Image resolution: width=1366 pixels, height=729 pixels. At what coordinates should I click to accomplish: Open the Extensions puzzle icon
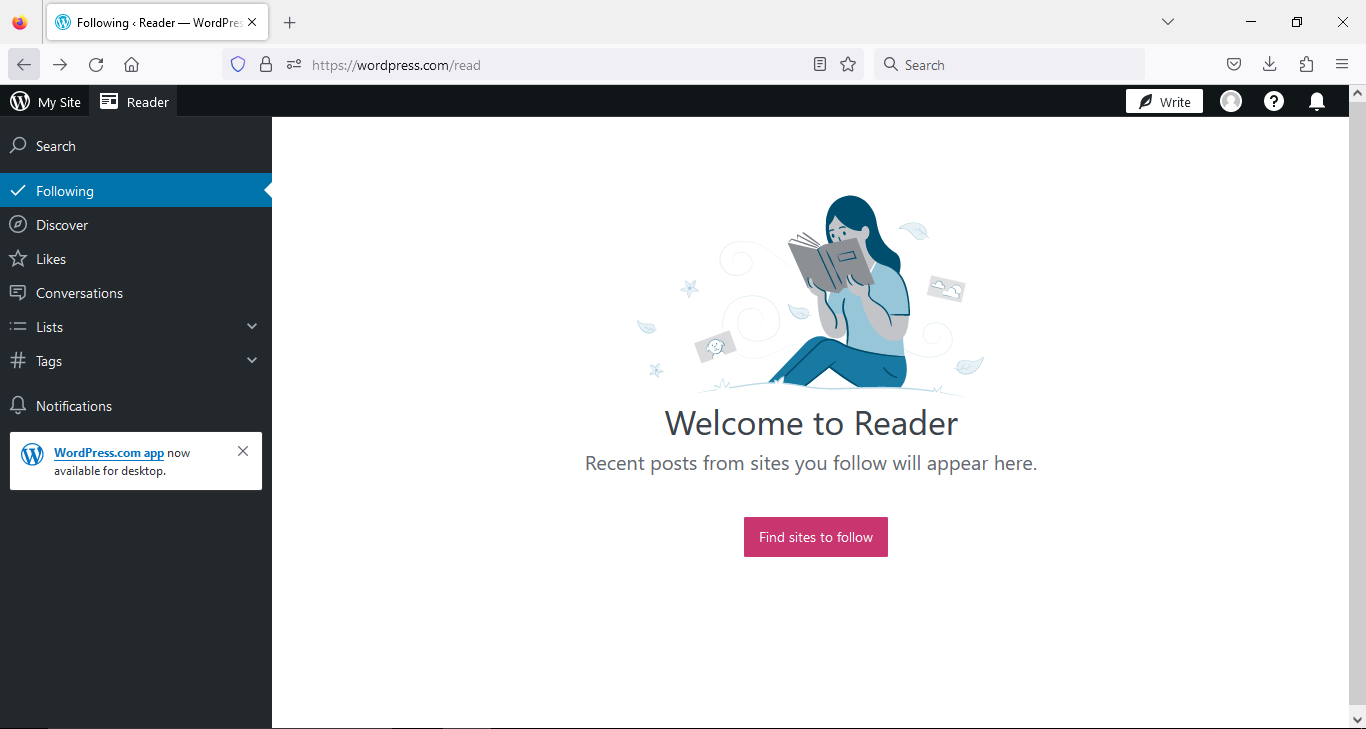(1306, 65)
